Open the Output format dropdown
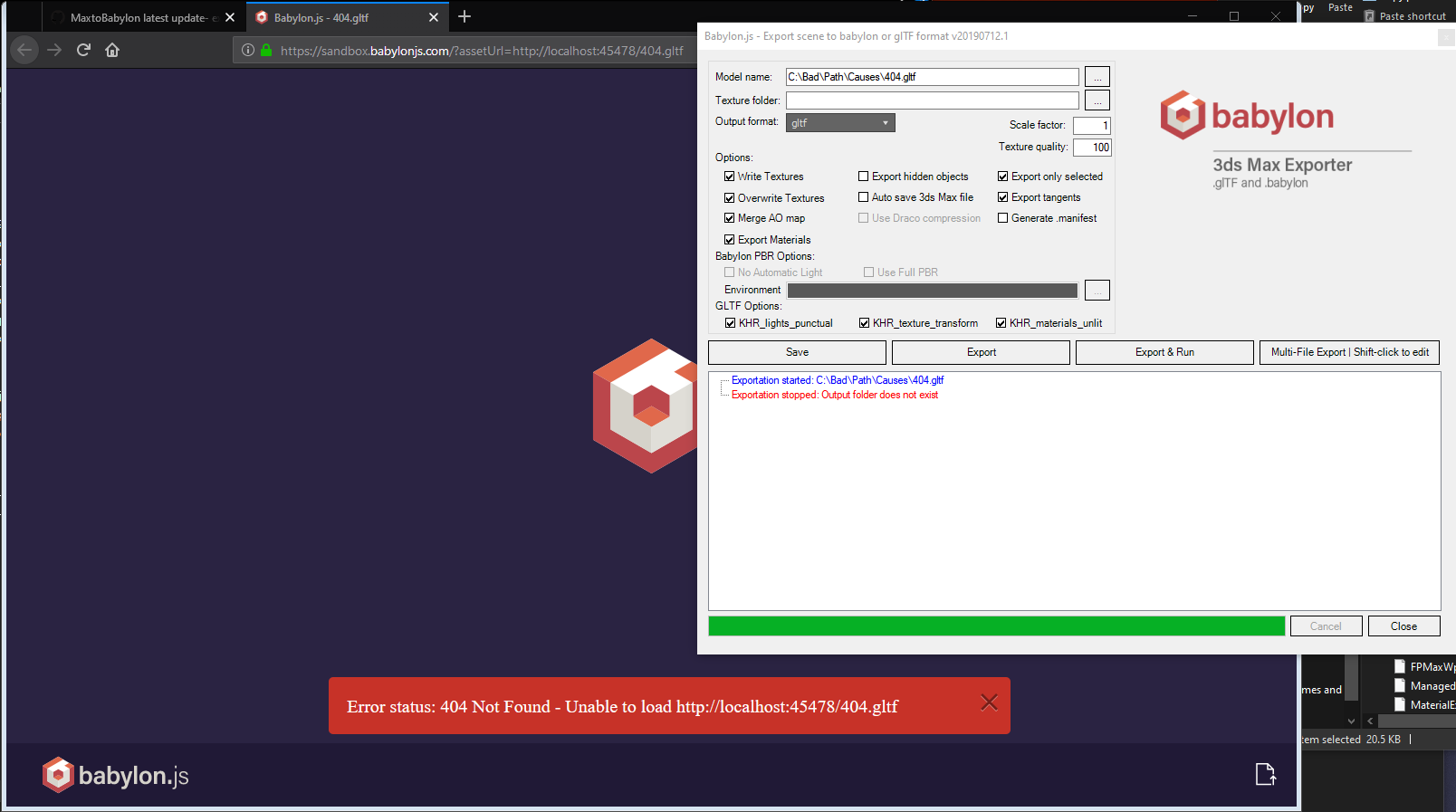 (x=840, y=123)
